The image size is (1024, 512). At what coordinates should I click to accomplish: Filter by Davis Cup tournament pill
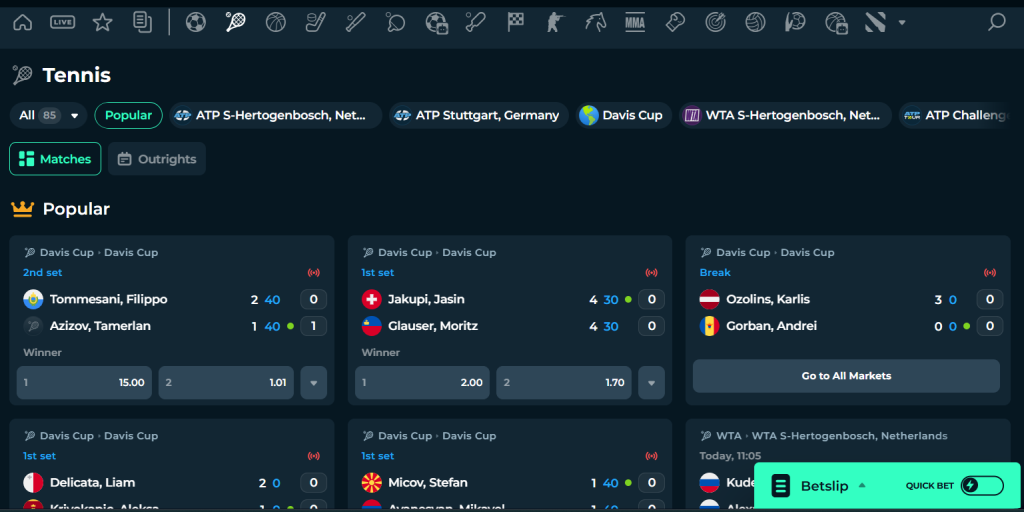[x=624, y=116]
